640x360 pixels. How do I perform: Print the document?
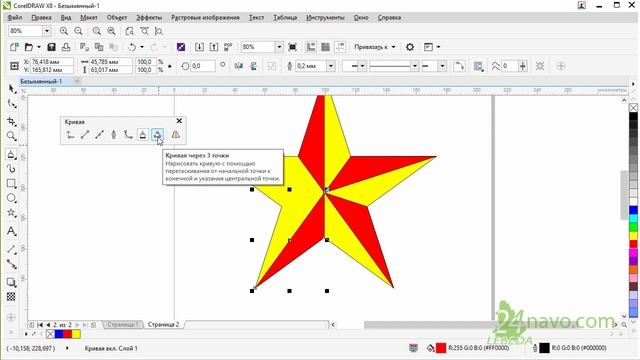point(66,47)
